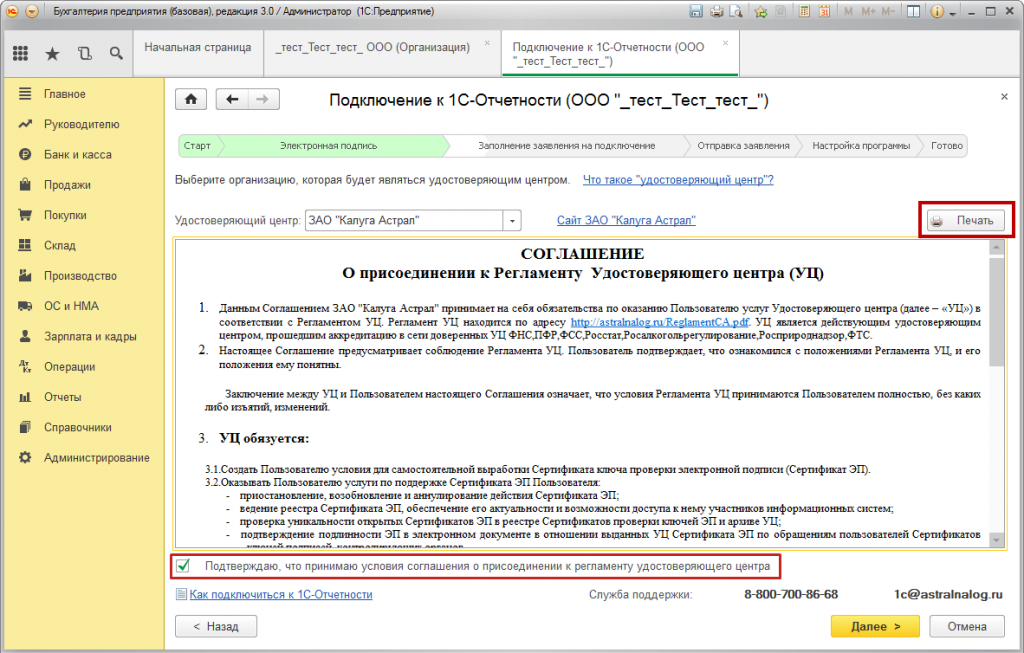Click the Справочники books icon
This screenshot has height=653, width=1024.
coord(25,427)
